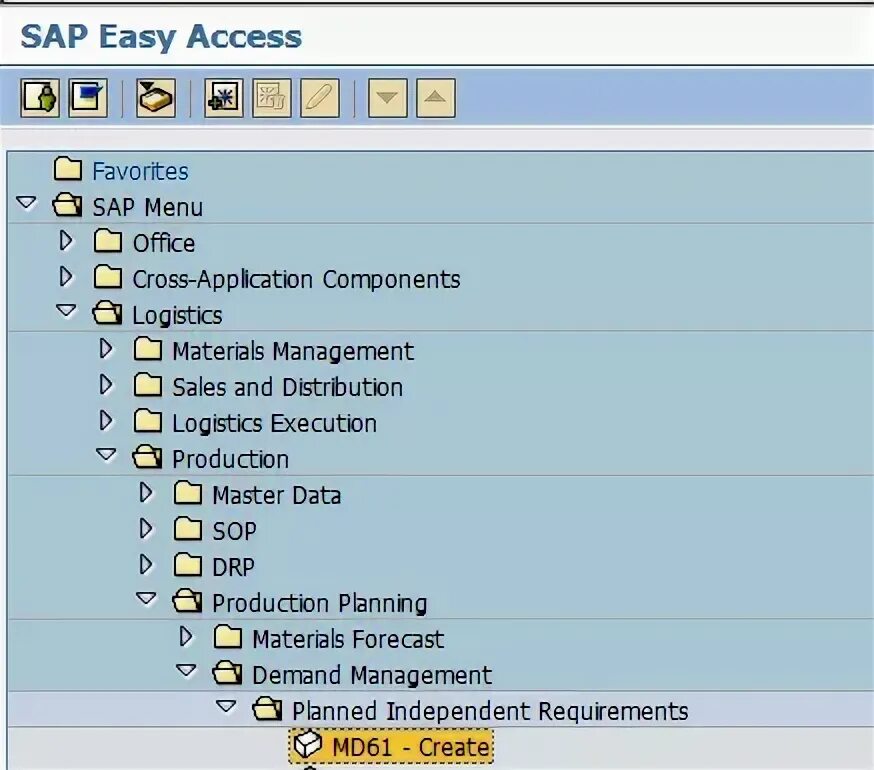Select the Master Data label
Viewport: 874px width, 770px height.
click(277, 496)
